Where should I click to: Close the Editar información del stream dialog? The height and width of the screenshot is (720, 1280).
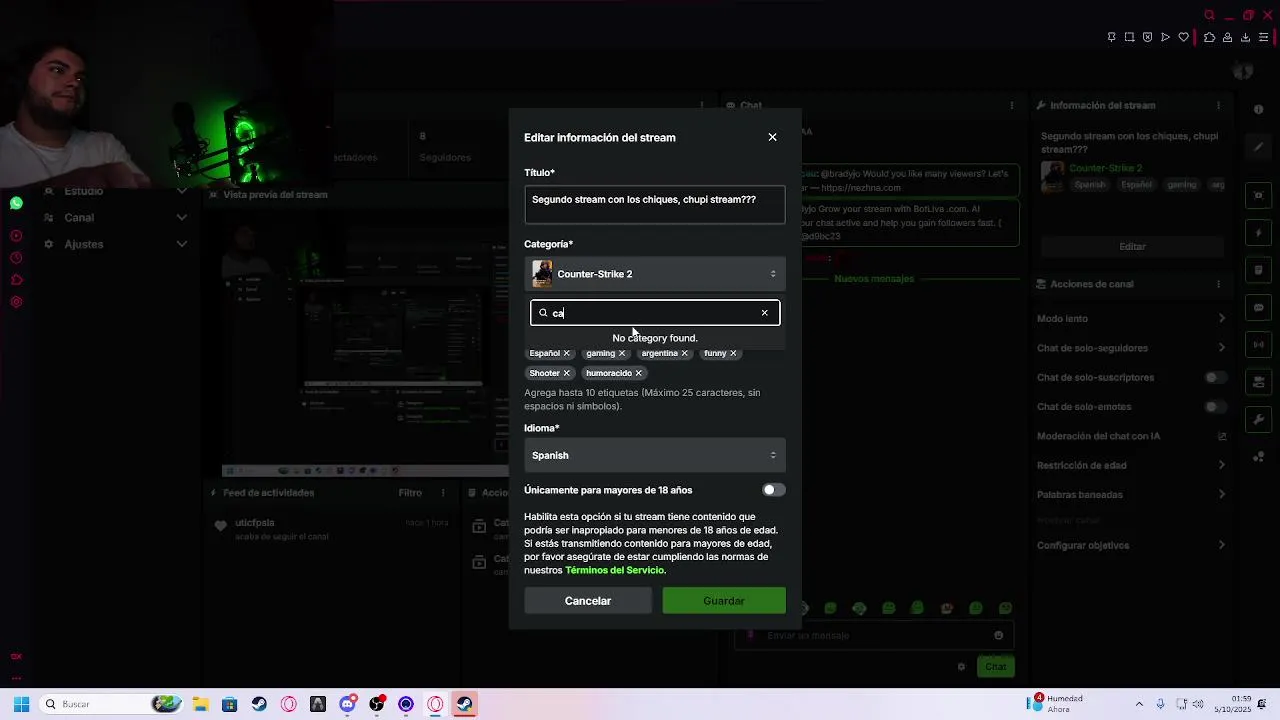pos(772,137)
